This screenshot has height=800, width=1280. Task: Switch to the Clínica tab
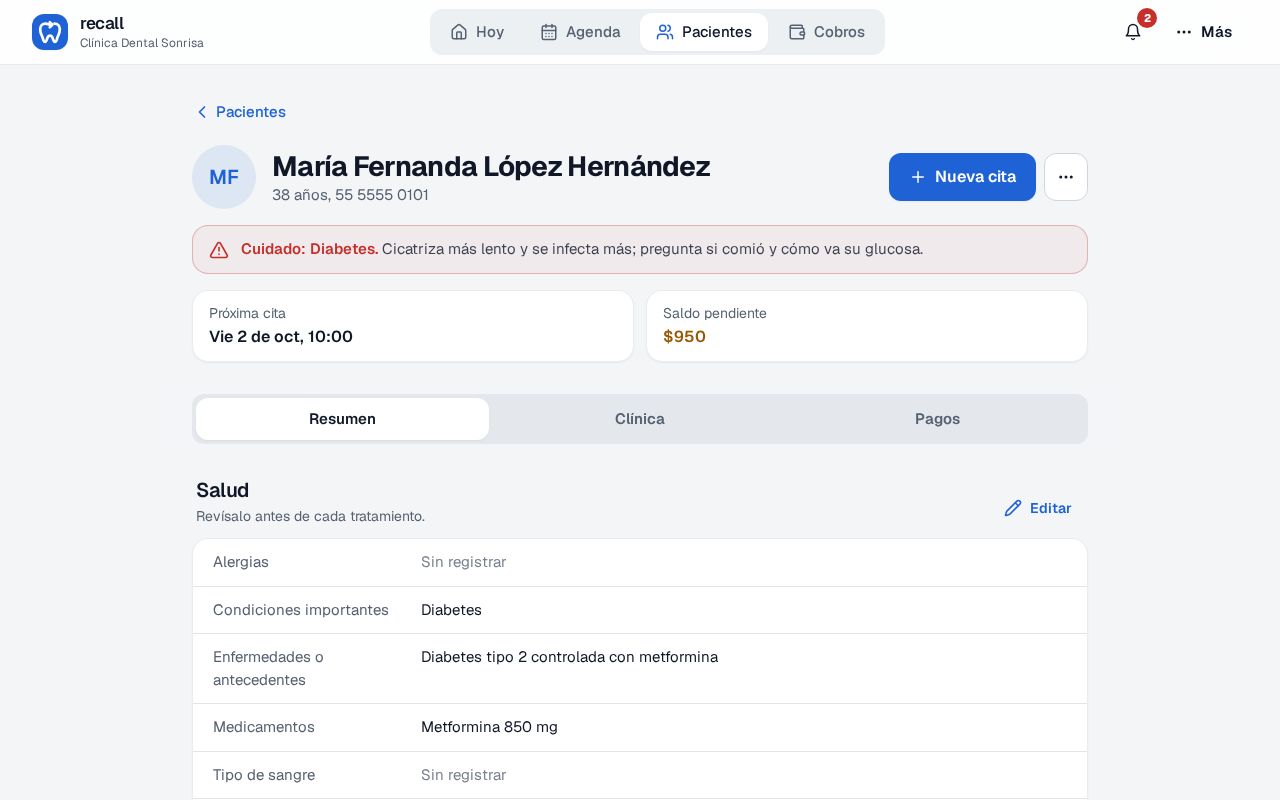pos(640,419)
